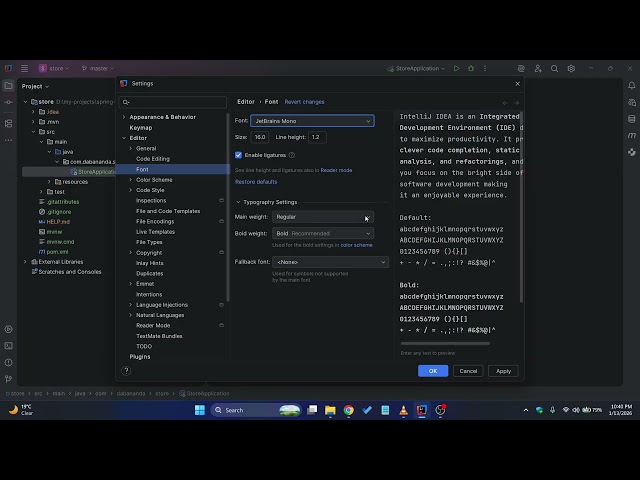Click the font Size field
640x480 pixels.
click(260, 137)
